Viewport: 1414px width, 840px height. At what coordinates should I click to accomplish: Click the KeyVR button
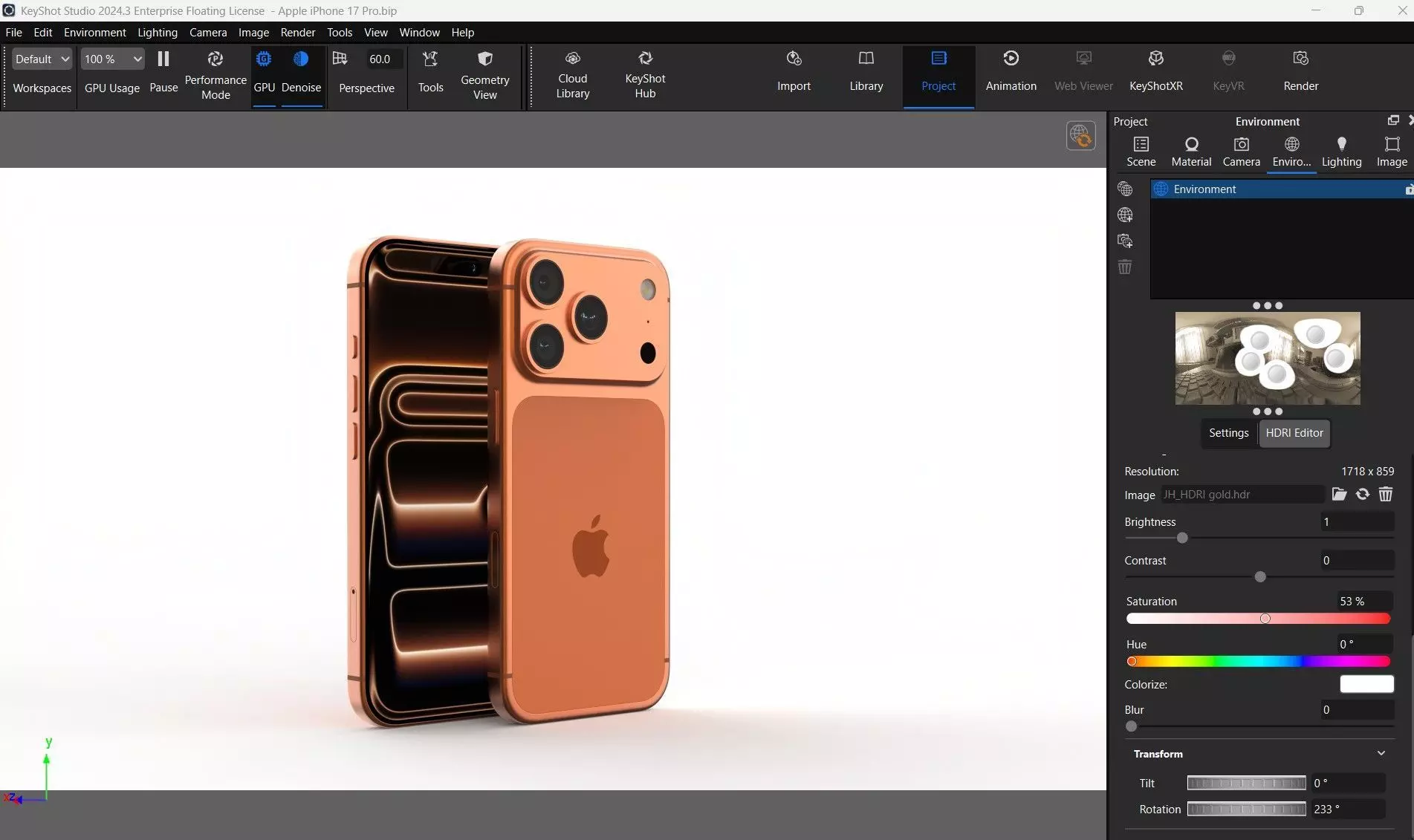click(1228, 71)
